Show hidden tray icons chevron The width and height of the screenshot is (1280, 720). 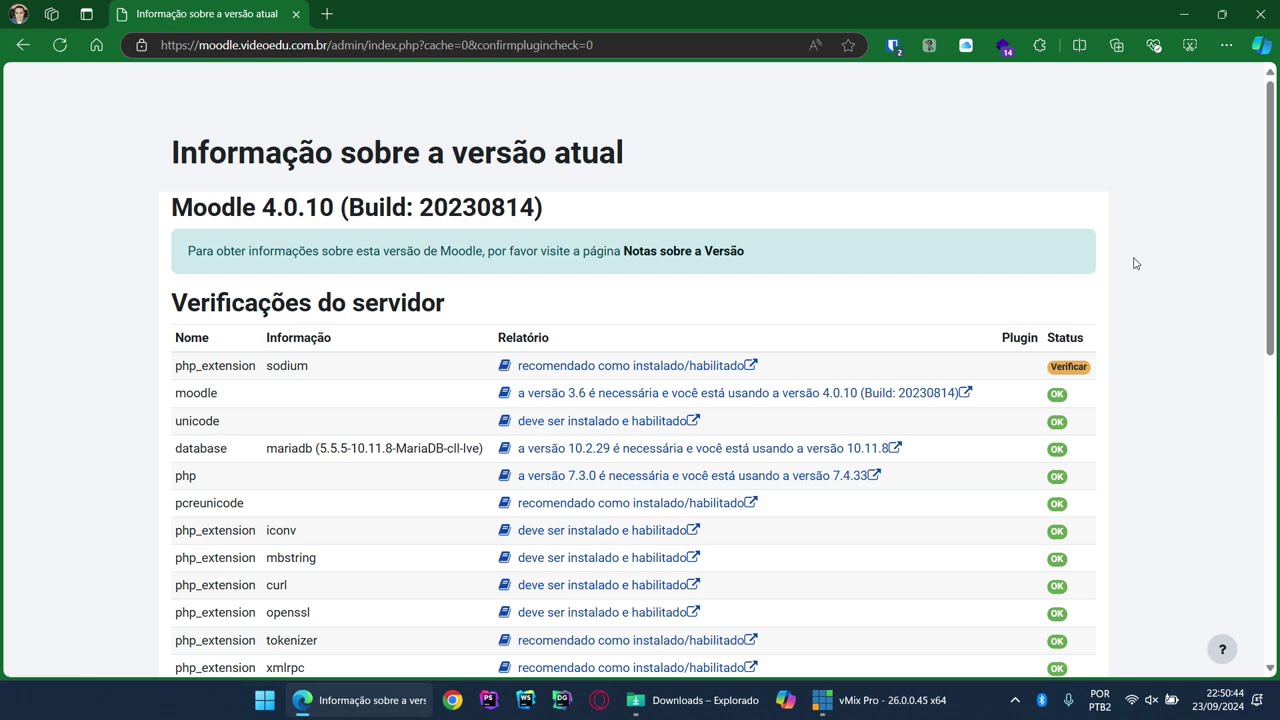click(x=1015, y=700)
